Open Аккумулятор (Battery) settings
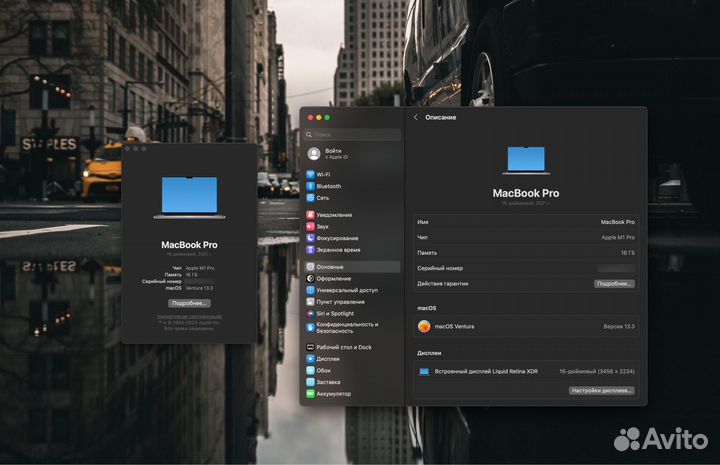The width and height of the screenshot is (720, 465). tap(333, 394)
